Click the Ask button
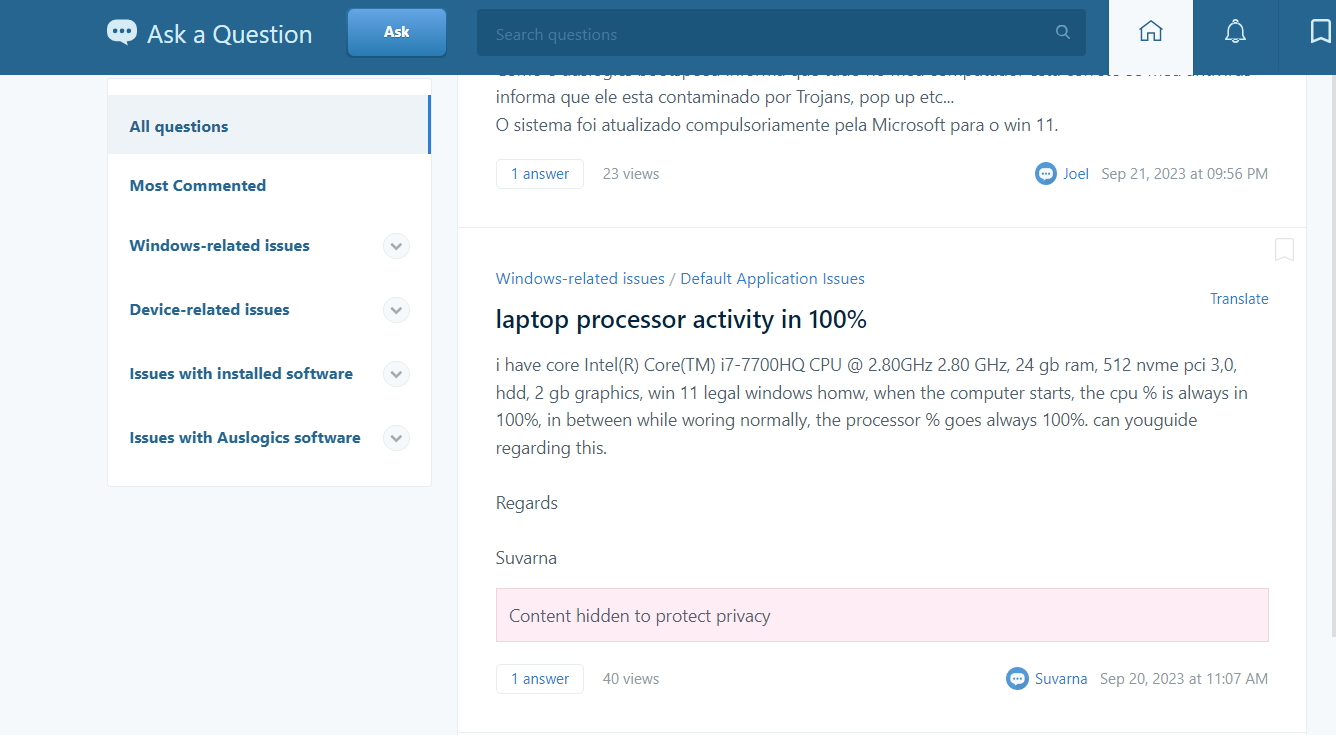1336x735 pixels. click(397, 32)
